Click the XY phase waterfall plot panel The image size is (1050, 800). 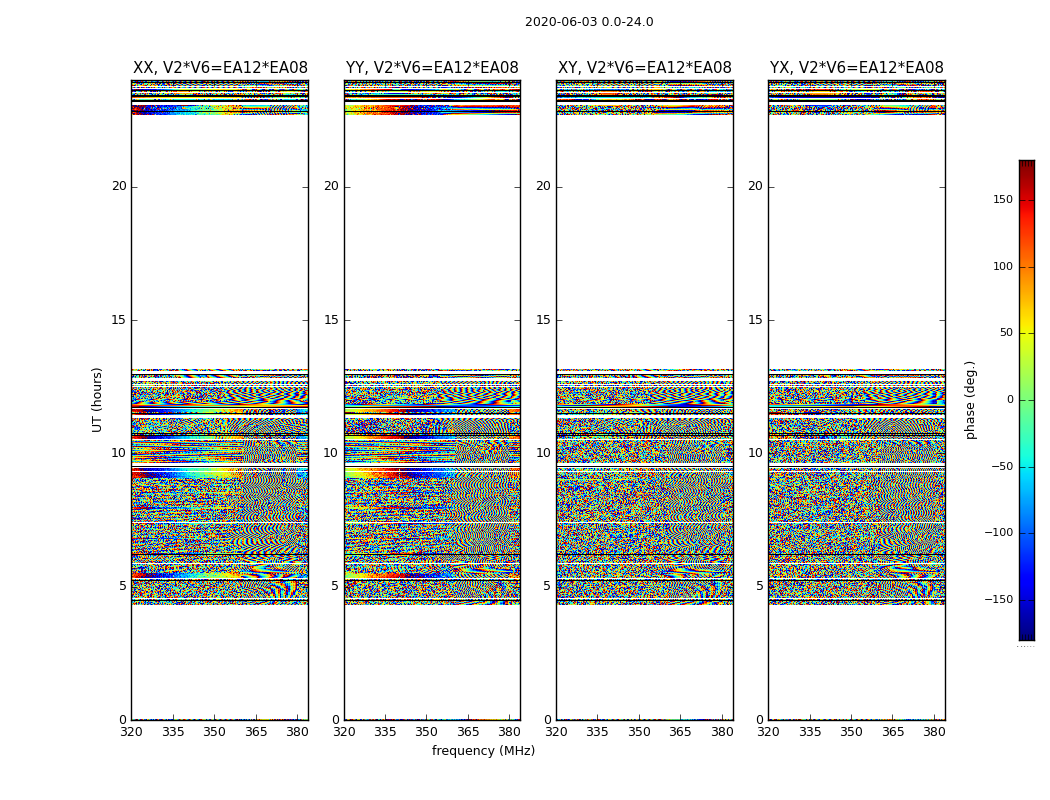pyautogui.click(x=644, y=400)
